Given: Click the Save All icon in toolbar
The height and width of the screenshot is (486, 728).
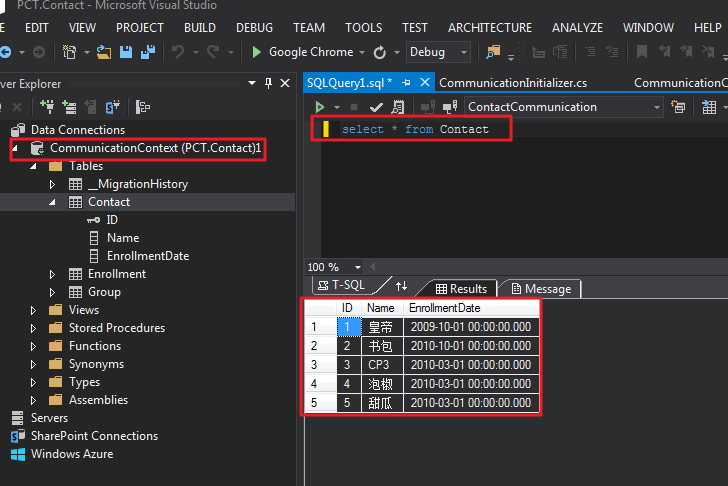Looking at the screenshot, I should point(146,52).
